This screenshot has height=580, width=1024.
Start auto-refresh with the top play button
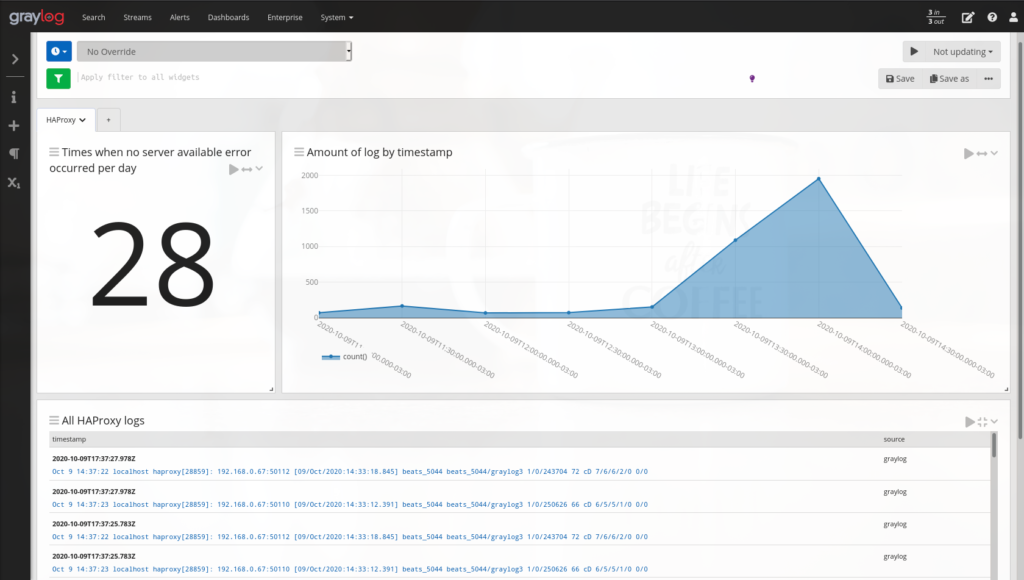[x=914, y=51]
